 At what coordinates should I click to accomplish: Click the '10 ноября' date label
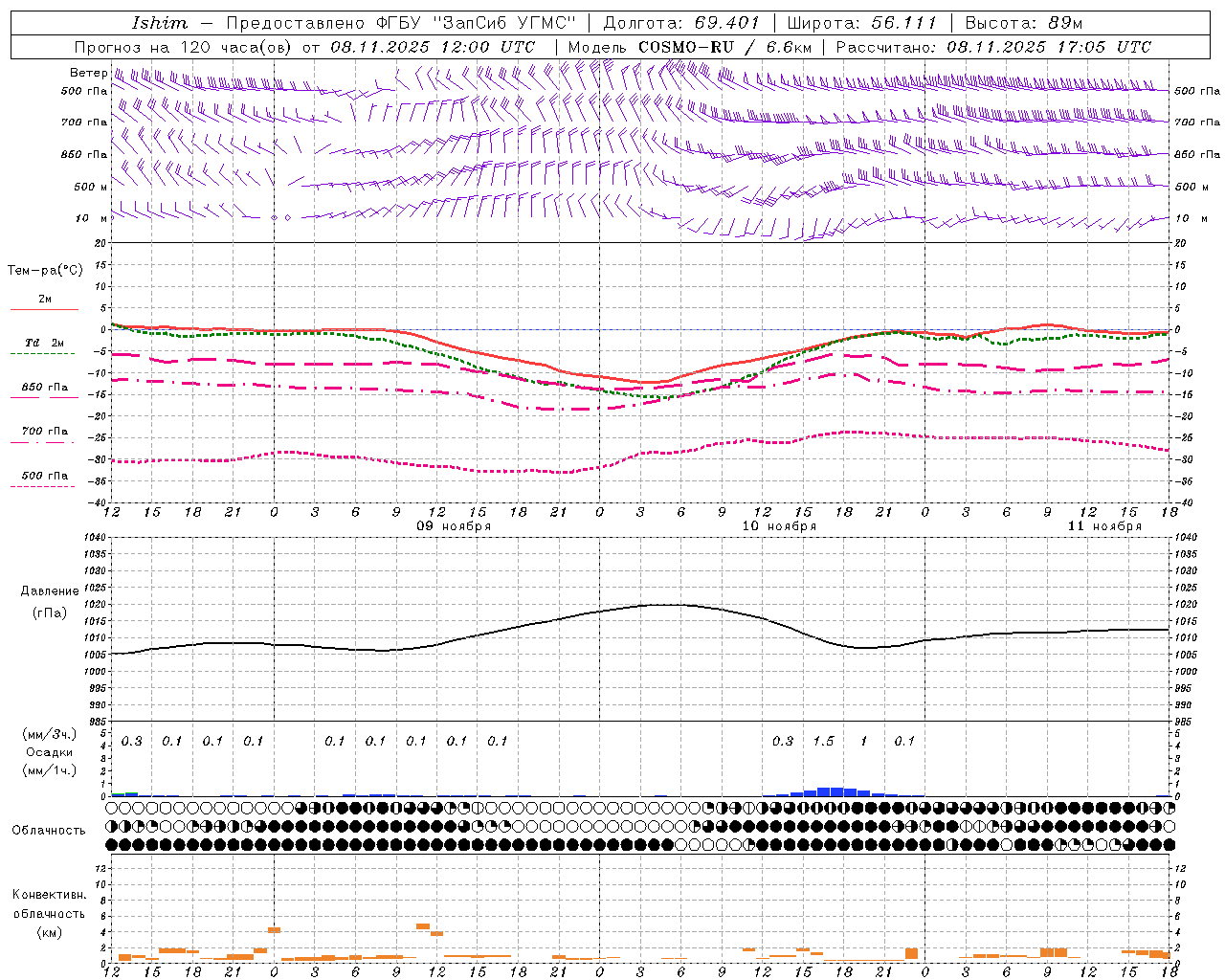point(779,526)
